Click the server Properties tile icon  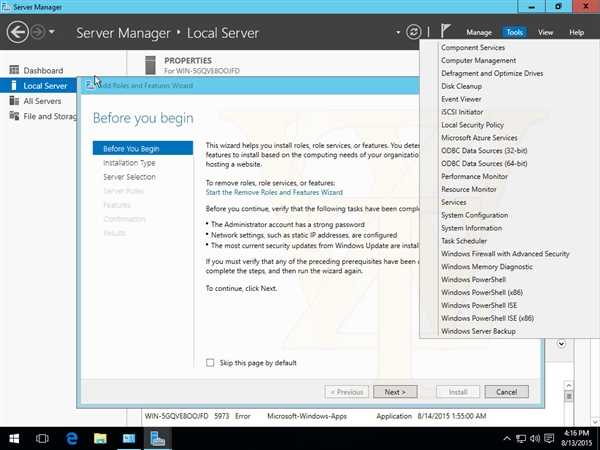coord(150,65)
